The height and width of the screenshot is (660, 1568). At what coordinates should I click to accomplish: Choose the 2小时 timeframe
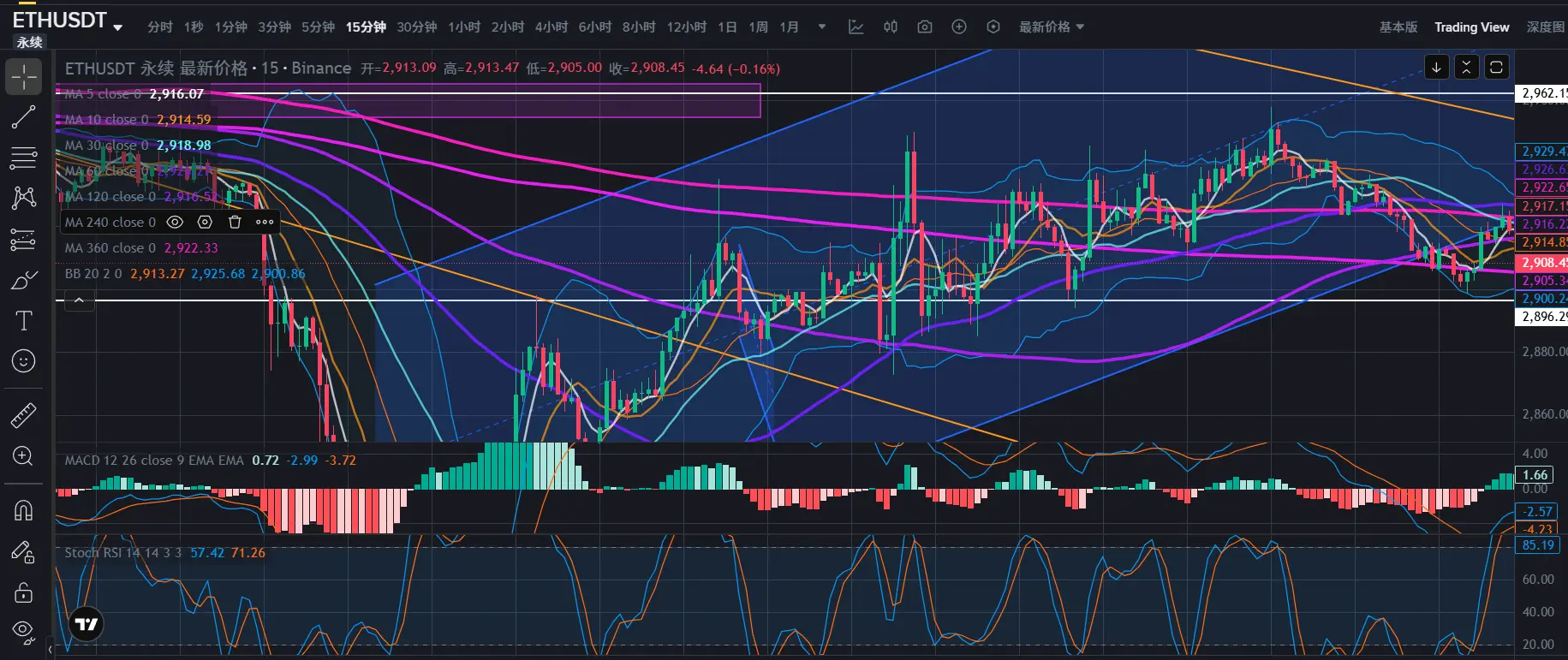pyautogui.click(x=508, y=27)
